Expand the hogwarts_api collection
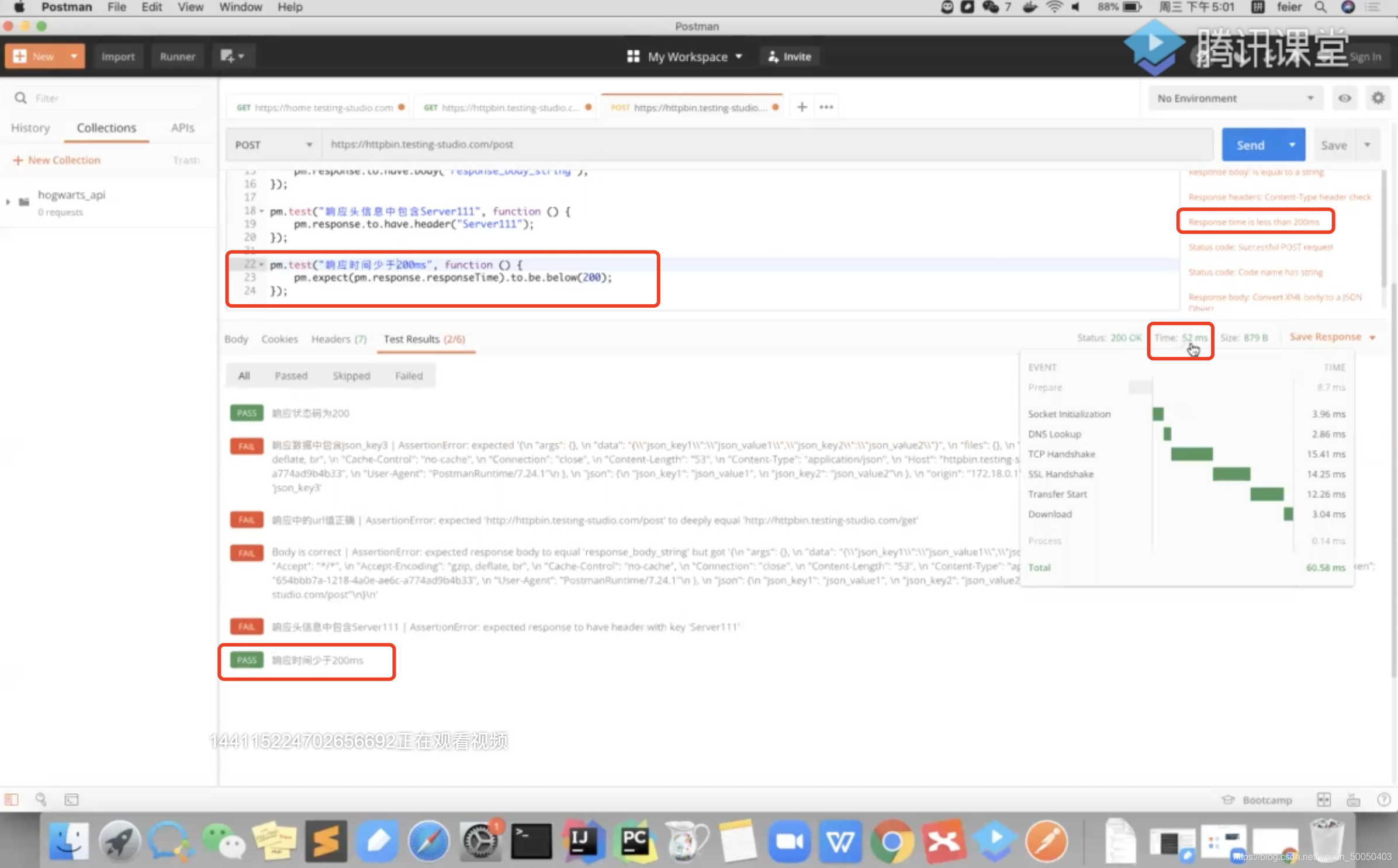Viewport: 1398px width, 868px height. pyautogui.click(x=8, y=202)
